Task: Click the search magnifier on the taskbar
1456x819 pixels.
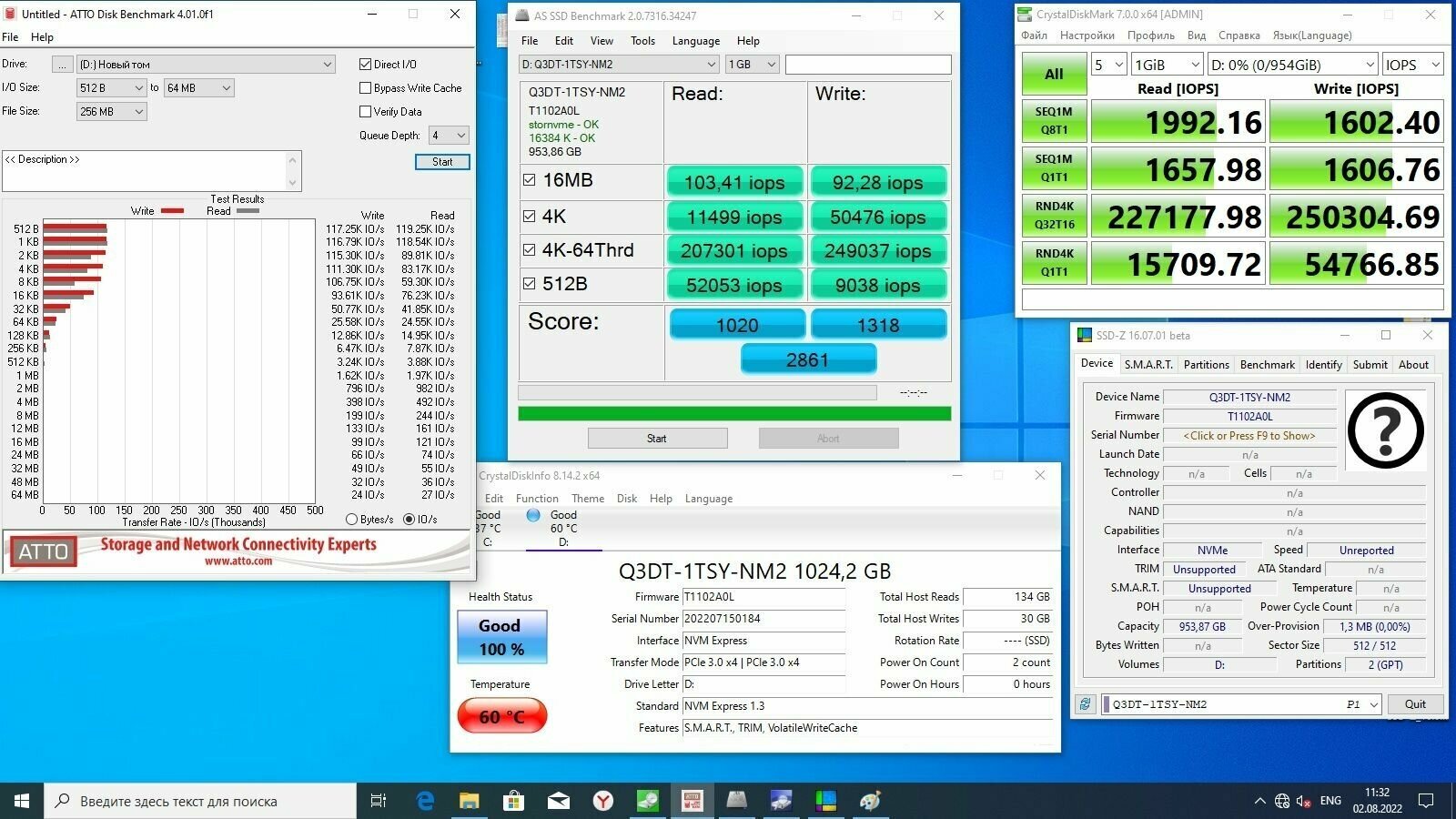Action: (62, 801)
